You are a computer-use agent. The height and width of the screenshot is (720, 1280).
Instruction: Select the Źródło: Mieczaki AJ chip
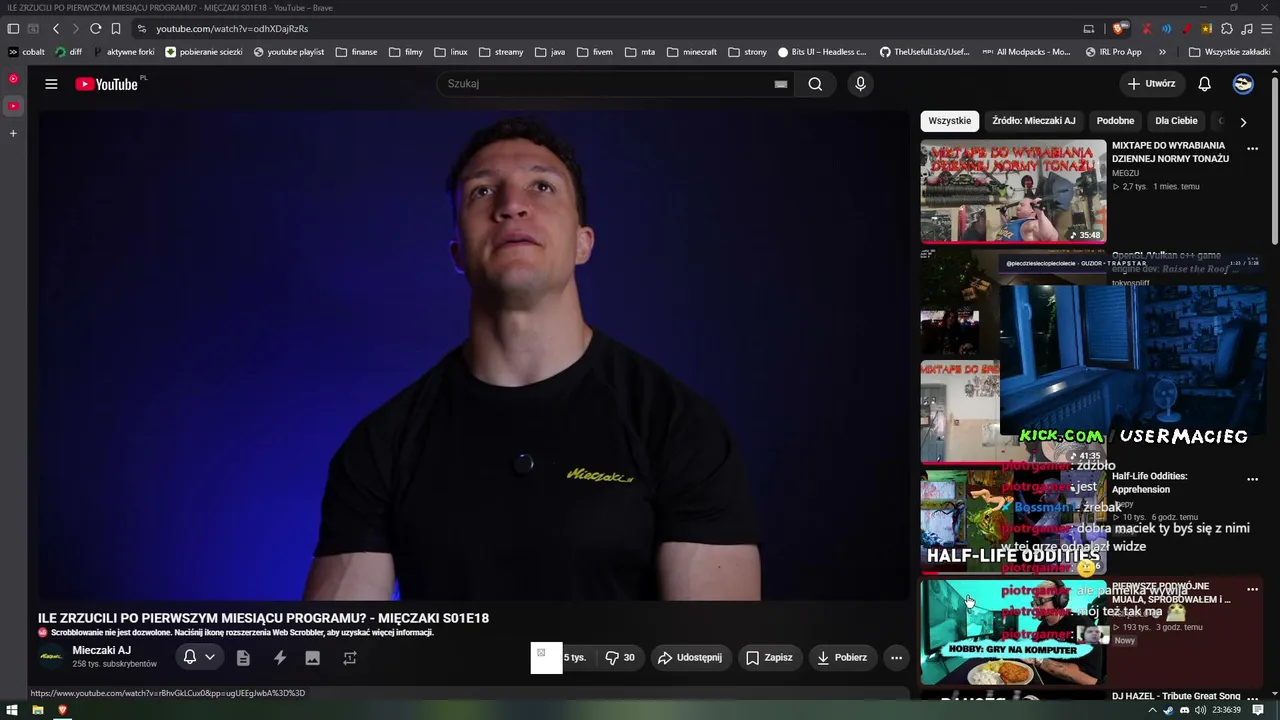[1034, 121]
